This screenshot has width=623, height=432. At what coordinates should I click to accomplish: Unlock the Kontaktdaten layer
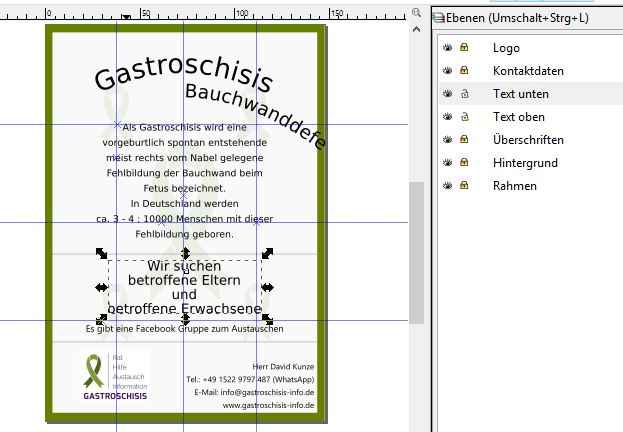point(464,70)
